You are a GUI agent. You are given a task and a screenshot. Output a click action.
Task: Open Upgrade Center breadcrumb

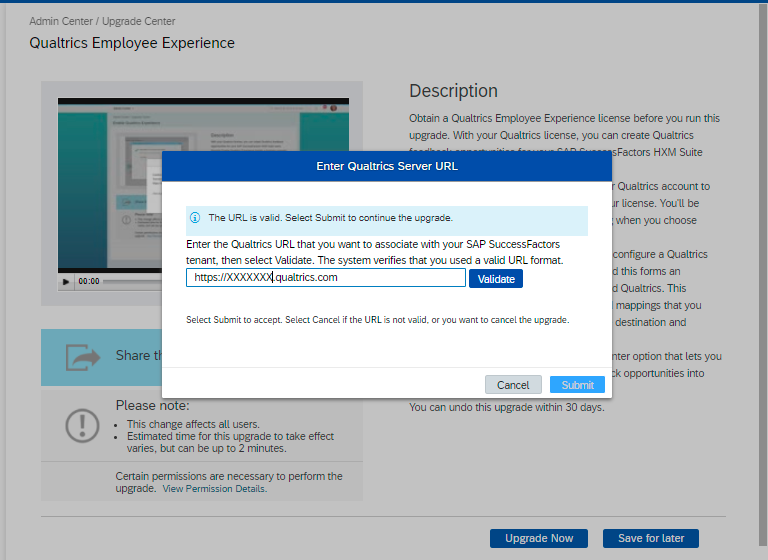click(x=139, y=21)
